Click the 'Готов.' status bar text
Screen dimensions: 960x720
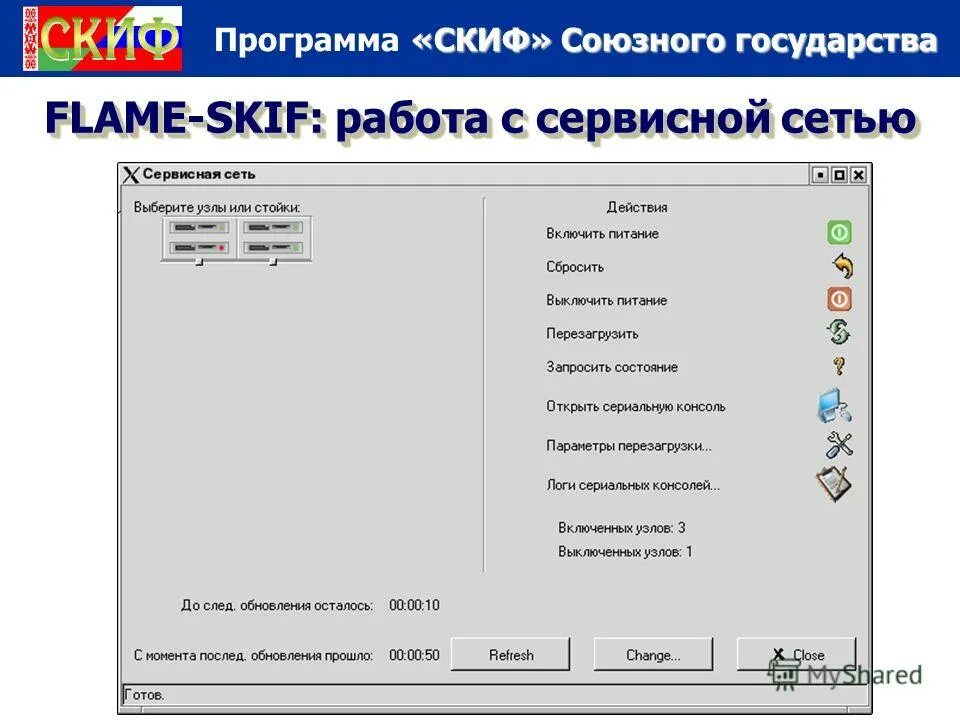tap(144, 695)
